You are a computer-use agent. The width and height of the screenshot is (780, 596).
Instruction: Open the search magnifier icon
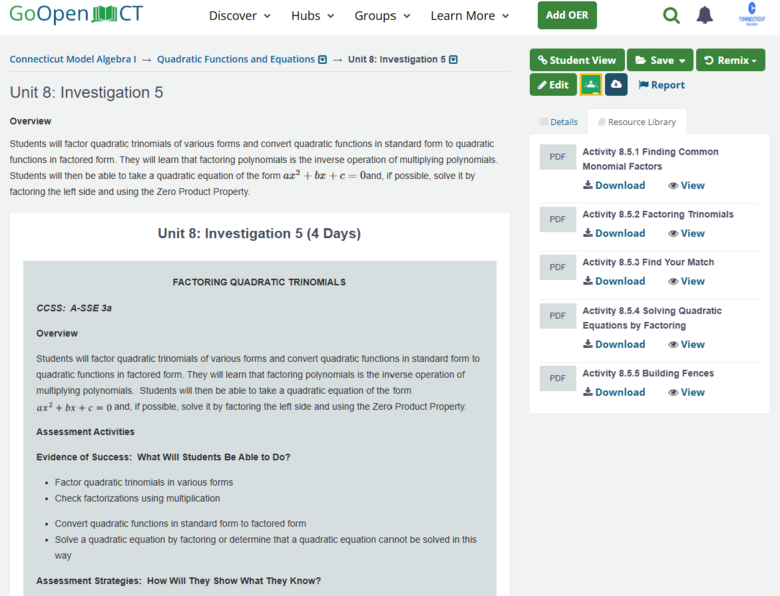click(x=671, y=15)
